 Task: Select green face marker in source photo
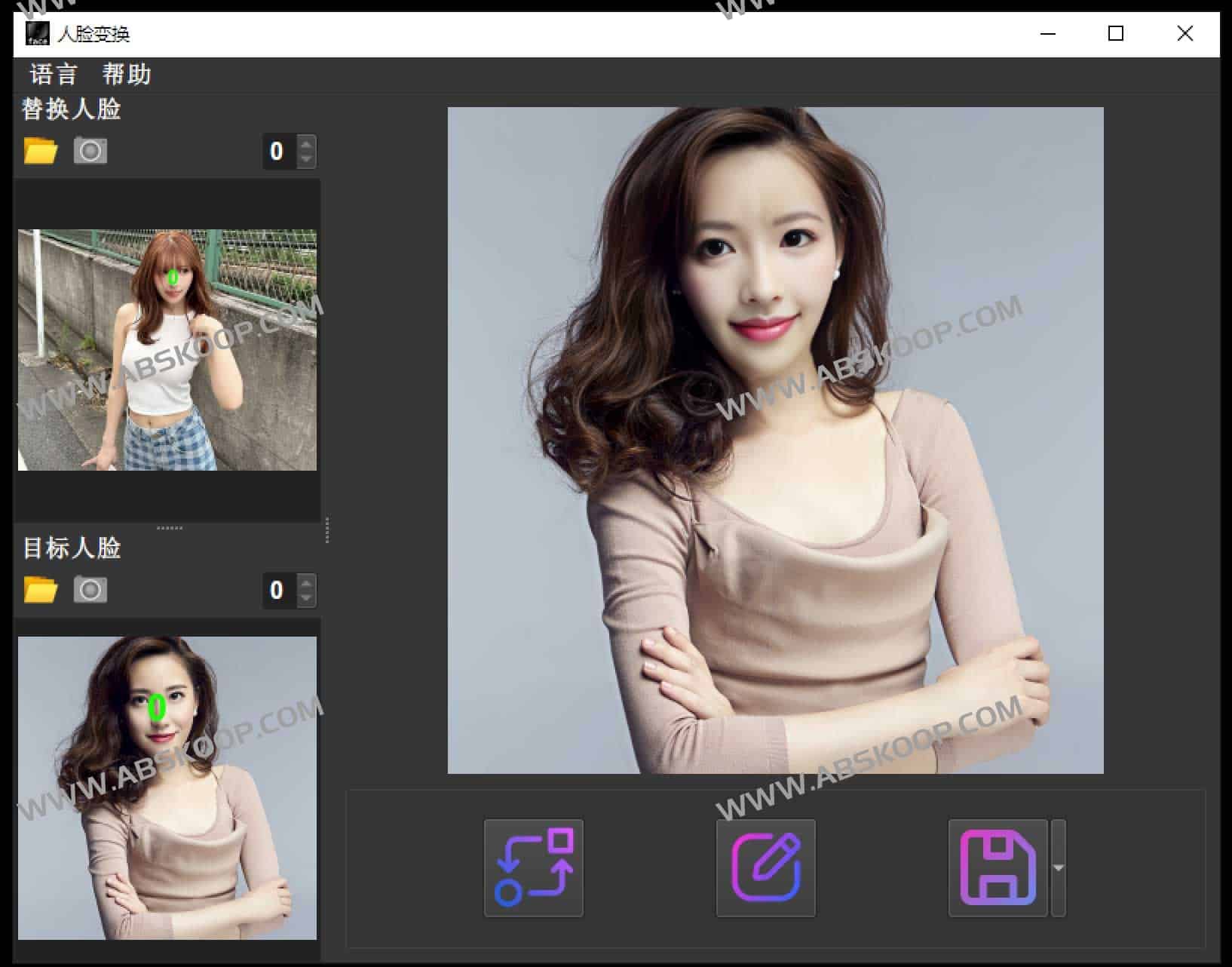173,278
